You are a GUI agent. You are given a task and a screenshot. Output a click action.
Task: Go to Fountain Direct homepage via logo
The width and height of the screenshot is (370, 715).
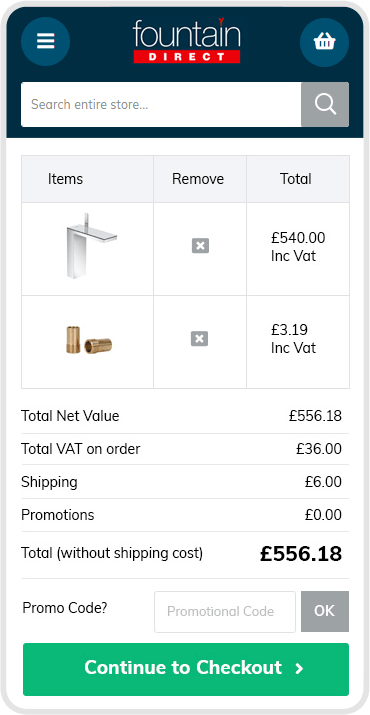pyautogui.click(x=186, y=41)
